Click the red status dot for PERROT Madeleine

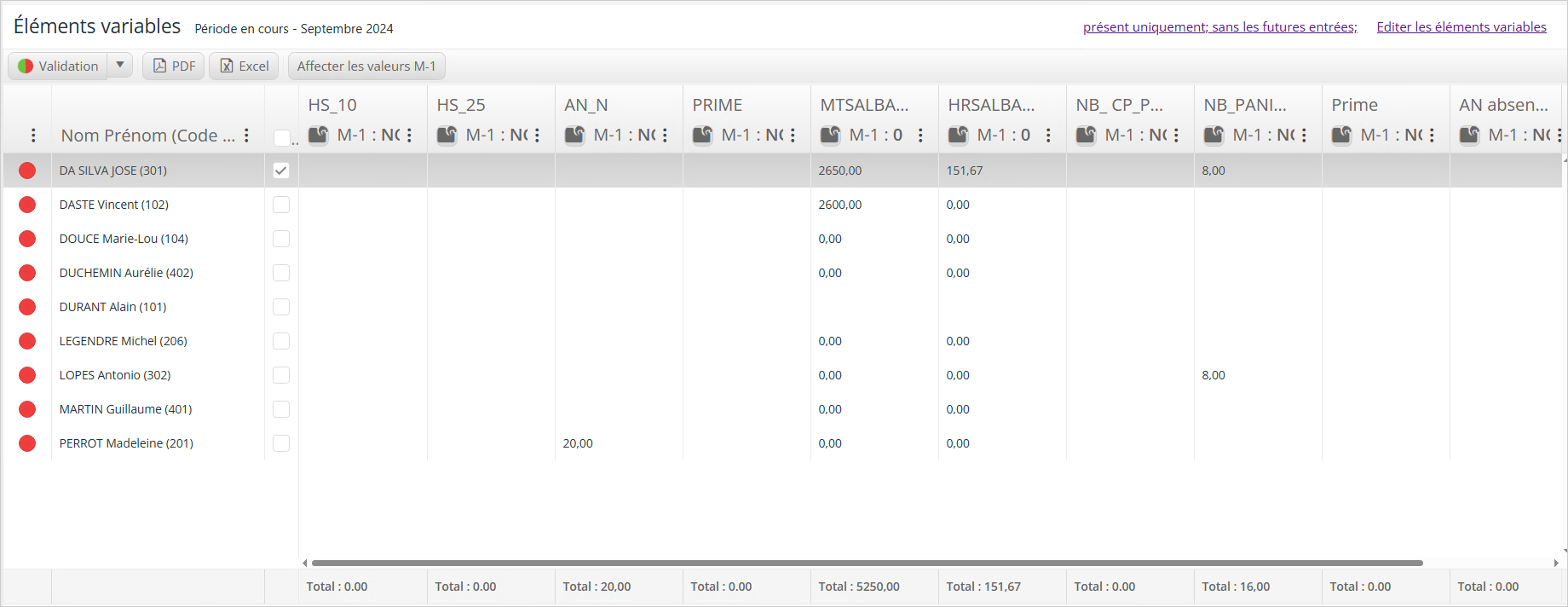coord(27,443)
